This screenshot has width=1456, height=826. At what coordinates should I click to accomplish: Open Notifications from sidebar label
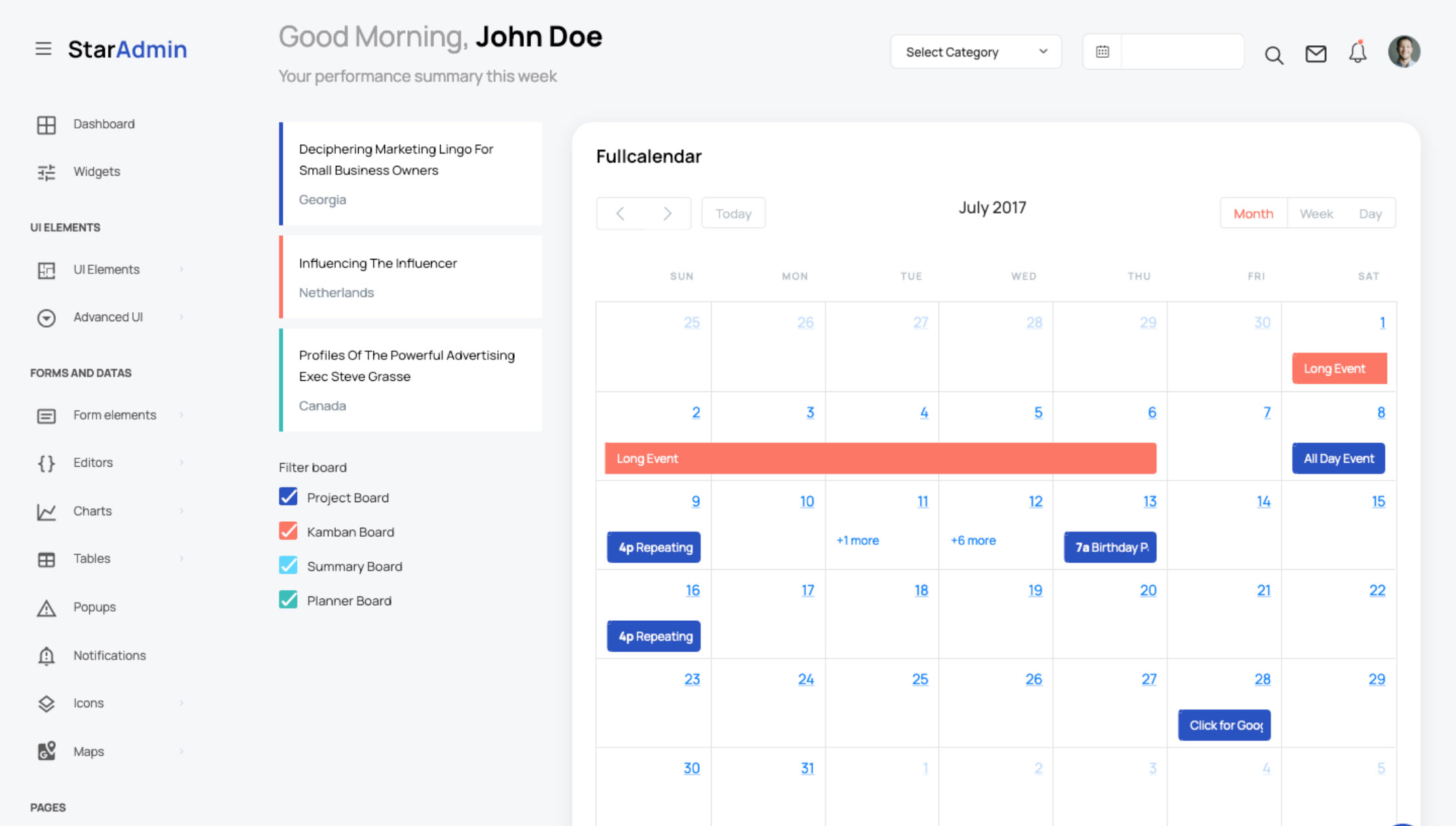(110, 656)
